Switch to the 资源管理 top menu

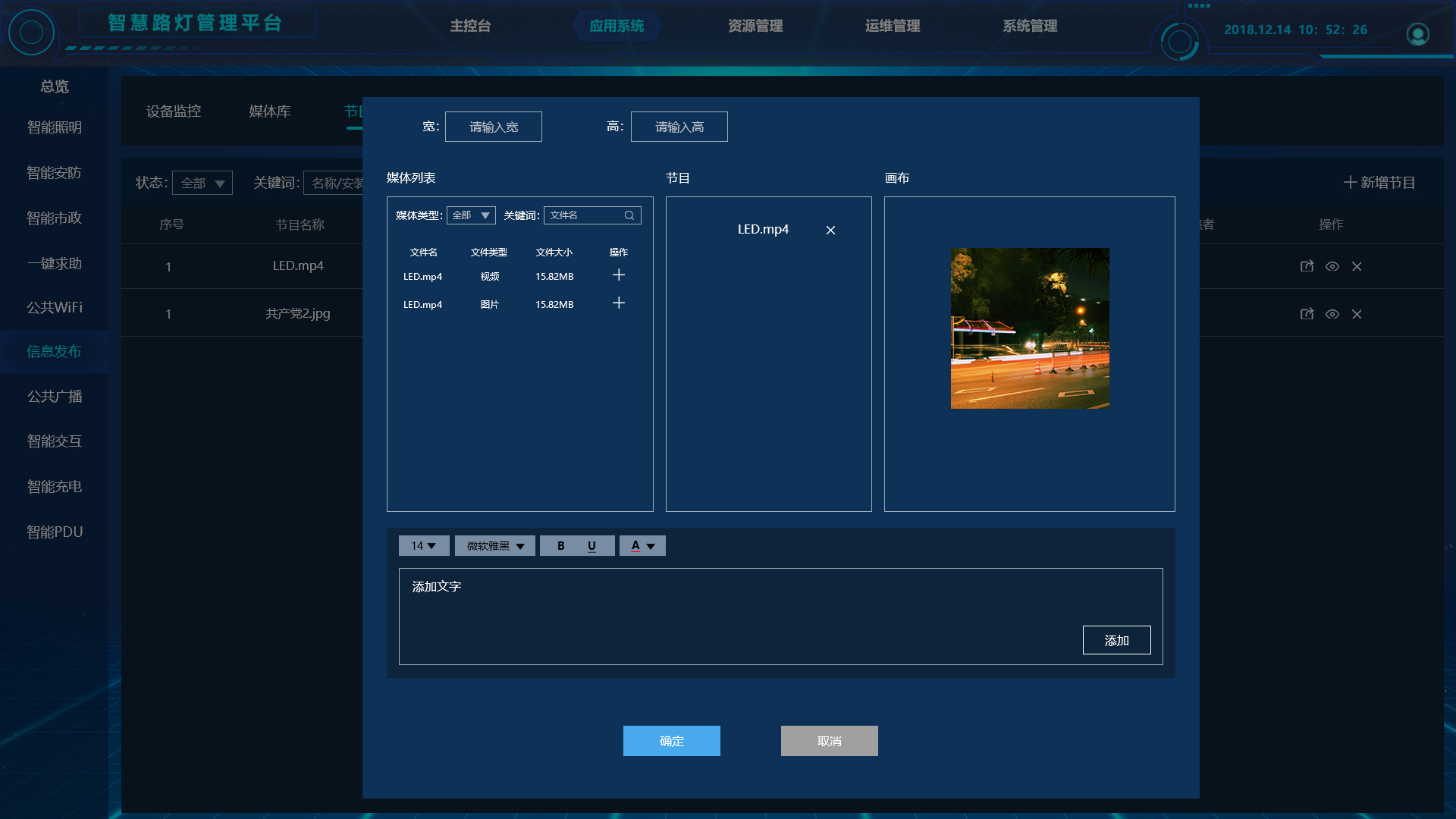click(755, 26)
